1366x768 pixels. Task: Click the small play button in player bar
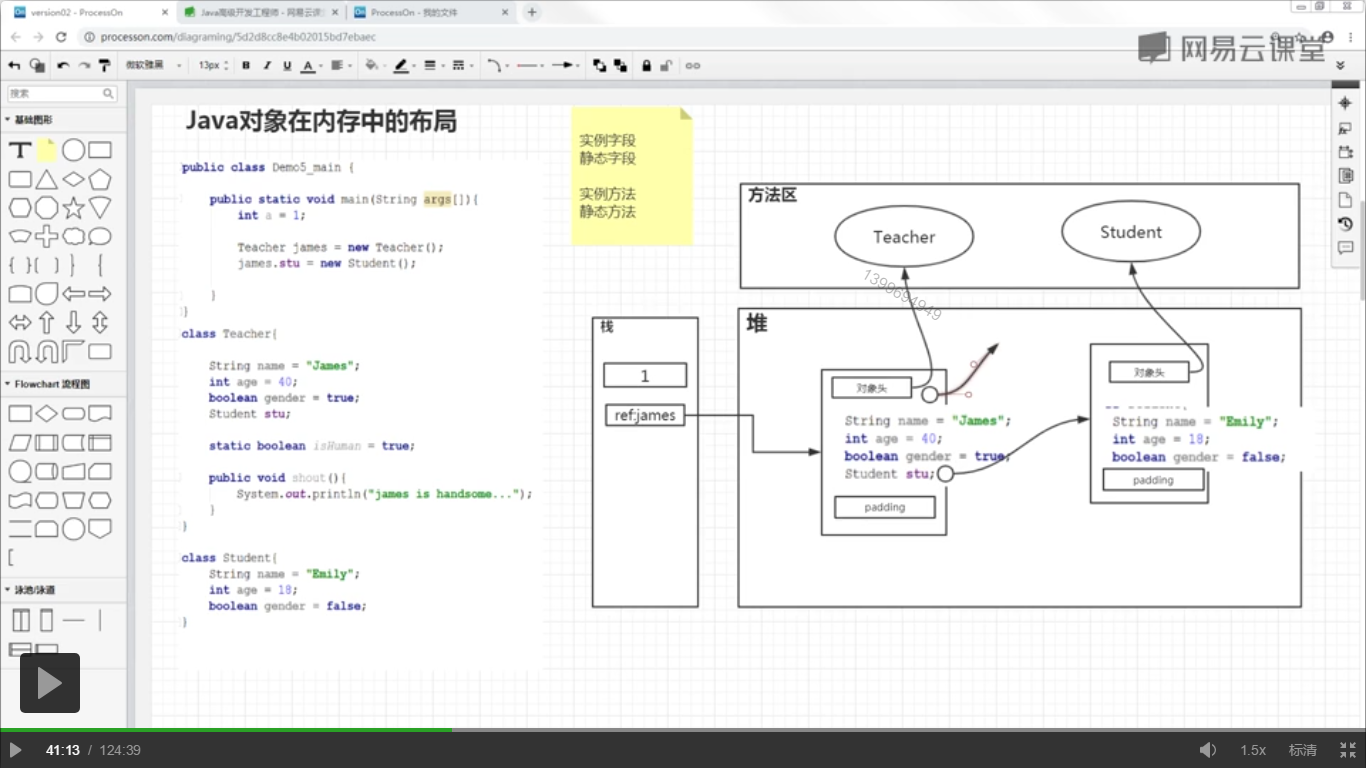tap(15, 750)
